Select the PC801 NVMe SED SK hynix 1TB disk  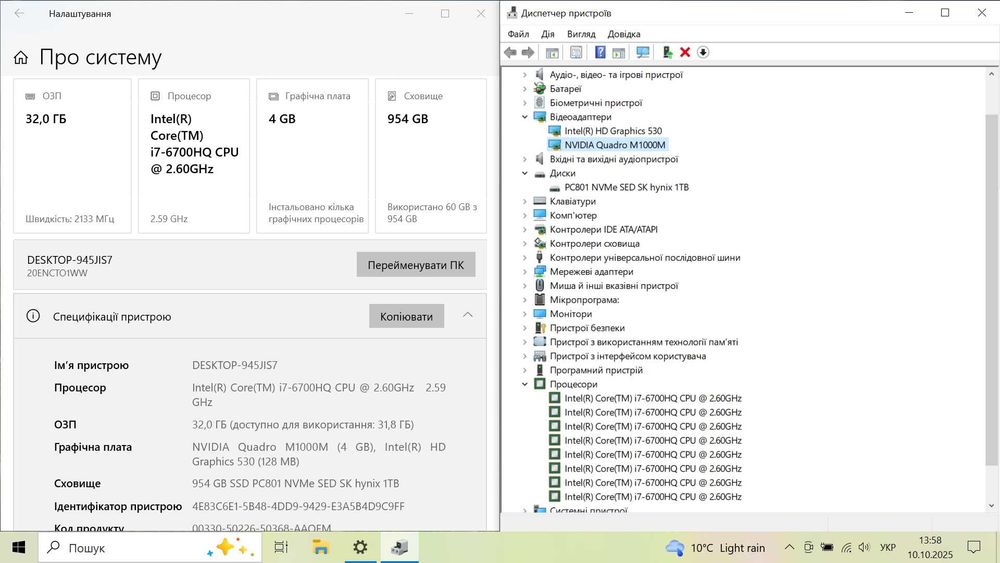626,187
